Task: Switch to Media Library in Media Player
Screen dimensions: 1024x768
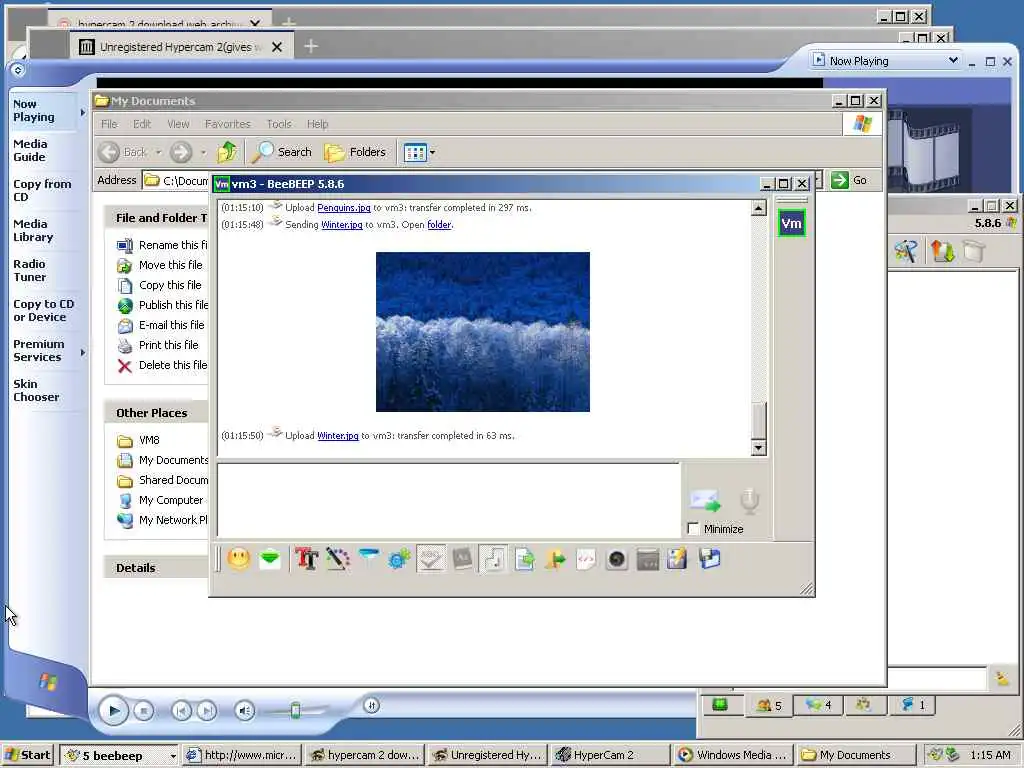Action: tap(33, 231)
